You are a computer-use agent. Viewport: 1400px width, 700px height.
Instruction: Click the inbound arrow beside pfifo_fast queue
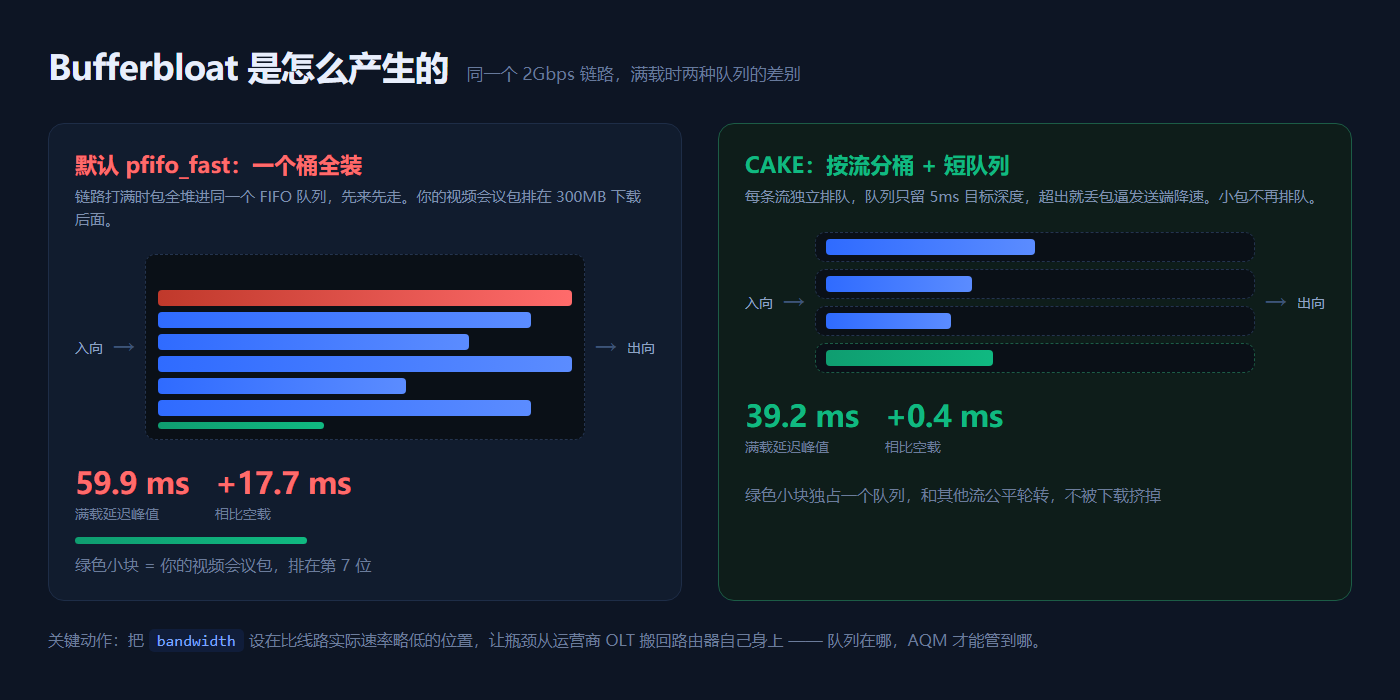[124, 348]
